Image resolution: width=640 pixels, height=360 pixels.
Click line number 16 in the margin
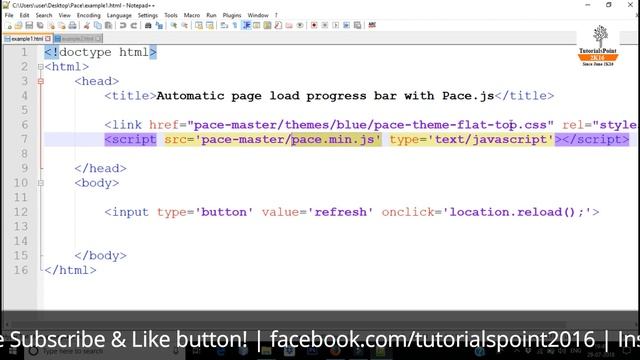[21, 270]
